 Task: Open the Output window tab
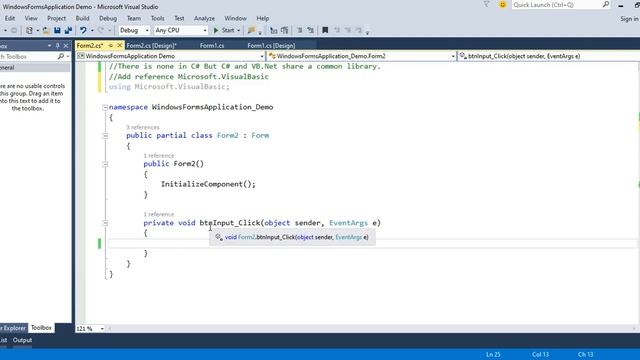(22, 340)
